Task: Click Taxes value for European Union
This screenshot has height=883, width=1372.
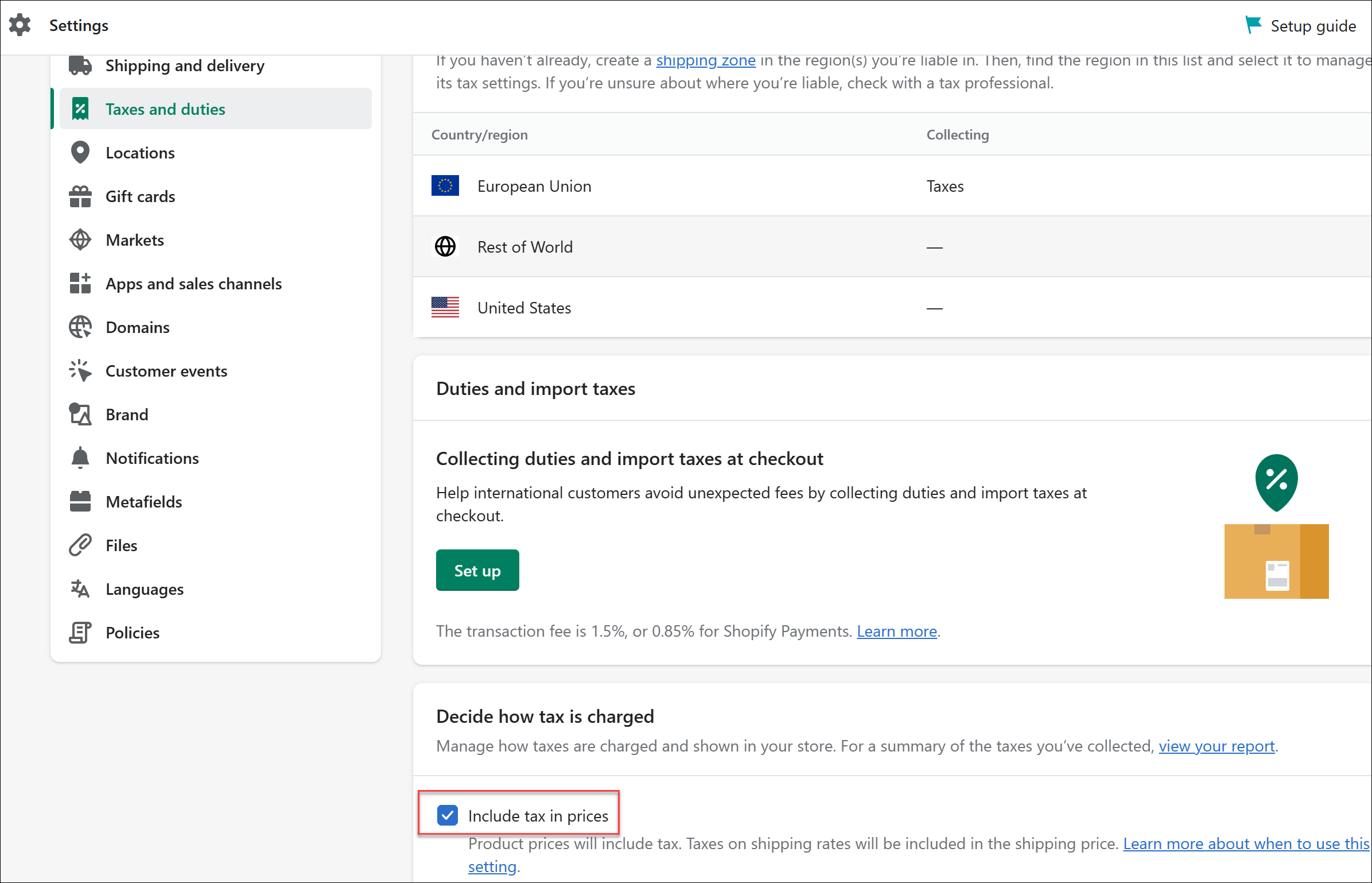Action: click(945, 186)
